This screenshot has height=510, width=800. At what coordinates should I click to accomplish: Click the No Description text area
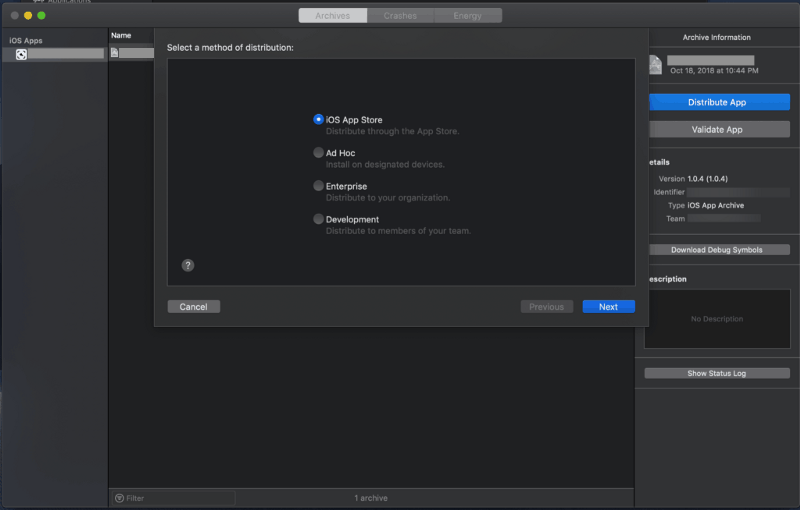(717, 319)
